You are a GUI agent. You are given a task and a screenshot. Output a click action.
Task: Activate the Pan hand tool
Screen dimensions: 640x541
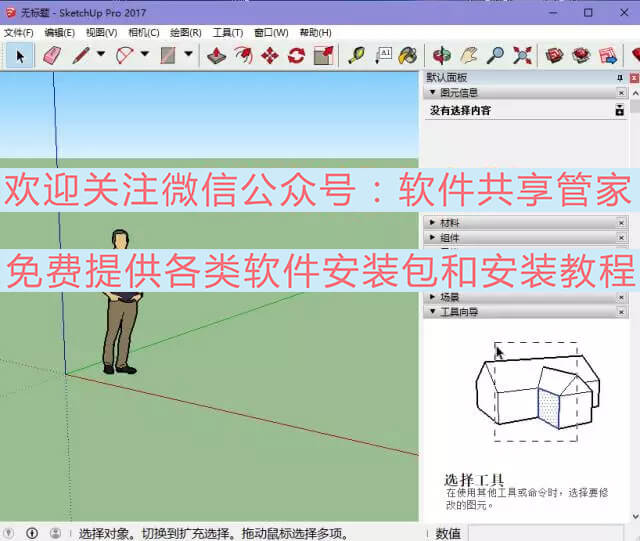(469, 55)
